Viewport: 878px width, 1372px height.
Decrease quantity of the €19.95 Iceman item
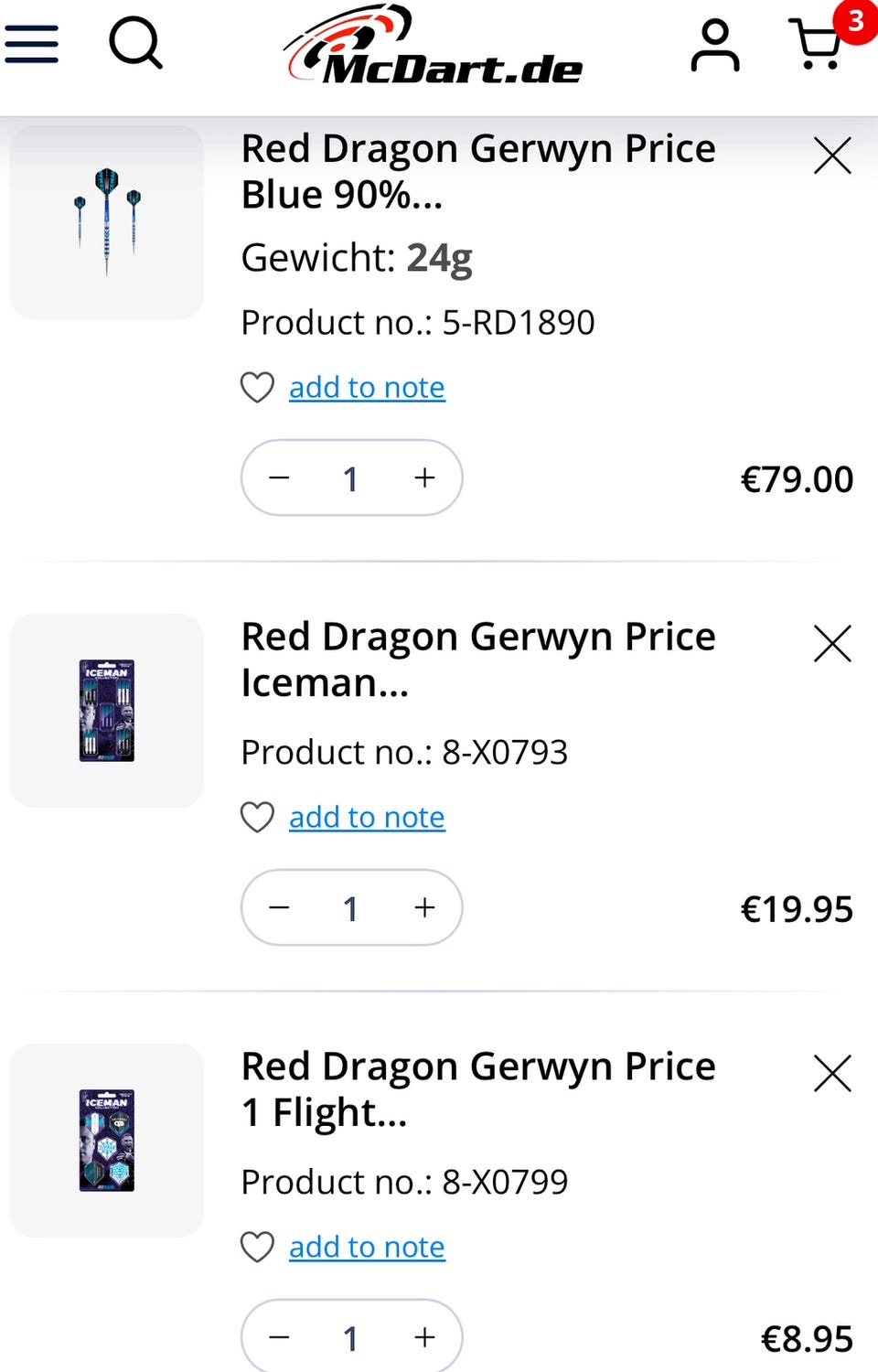(x=280, y=907)
